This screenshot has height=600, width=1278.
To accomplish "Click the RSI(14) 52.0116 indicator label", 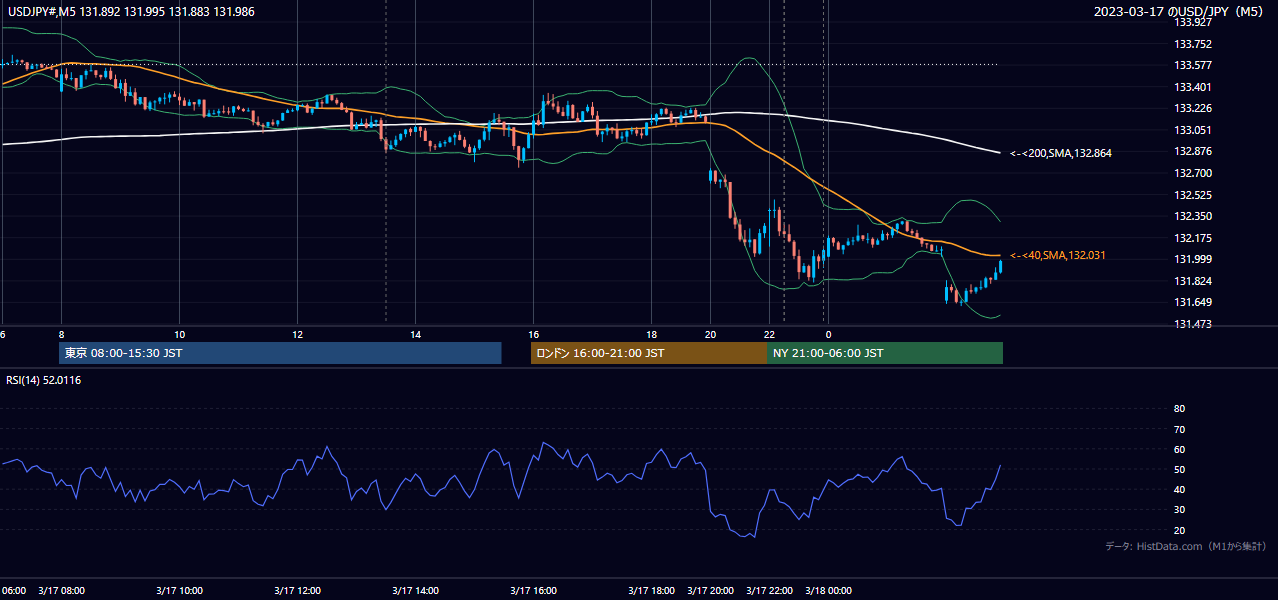I will coord(44,380).
